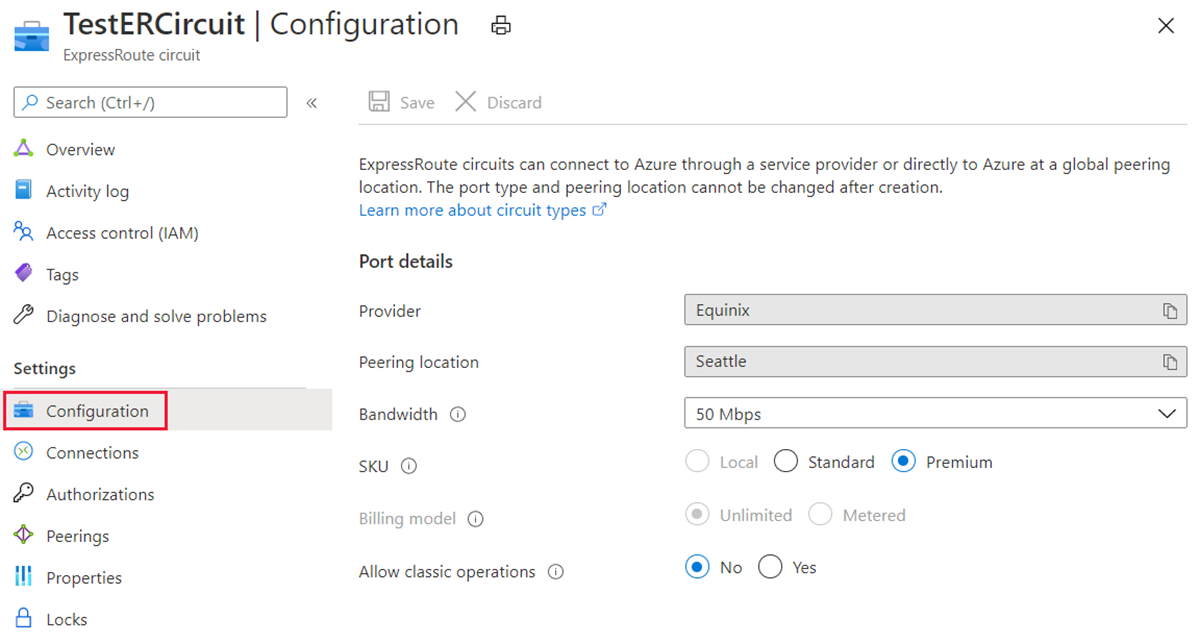Viewport: 1200px width, 643px height.
Task: Show info for Allow classic operations
Action: click(556, 572)
